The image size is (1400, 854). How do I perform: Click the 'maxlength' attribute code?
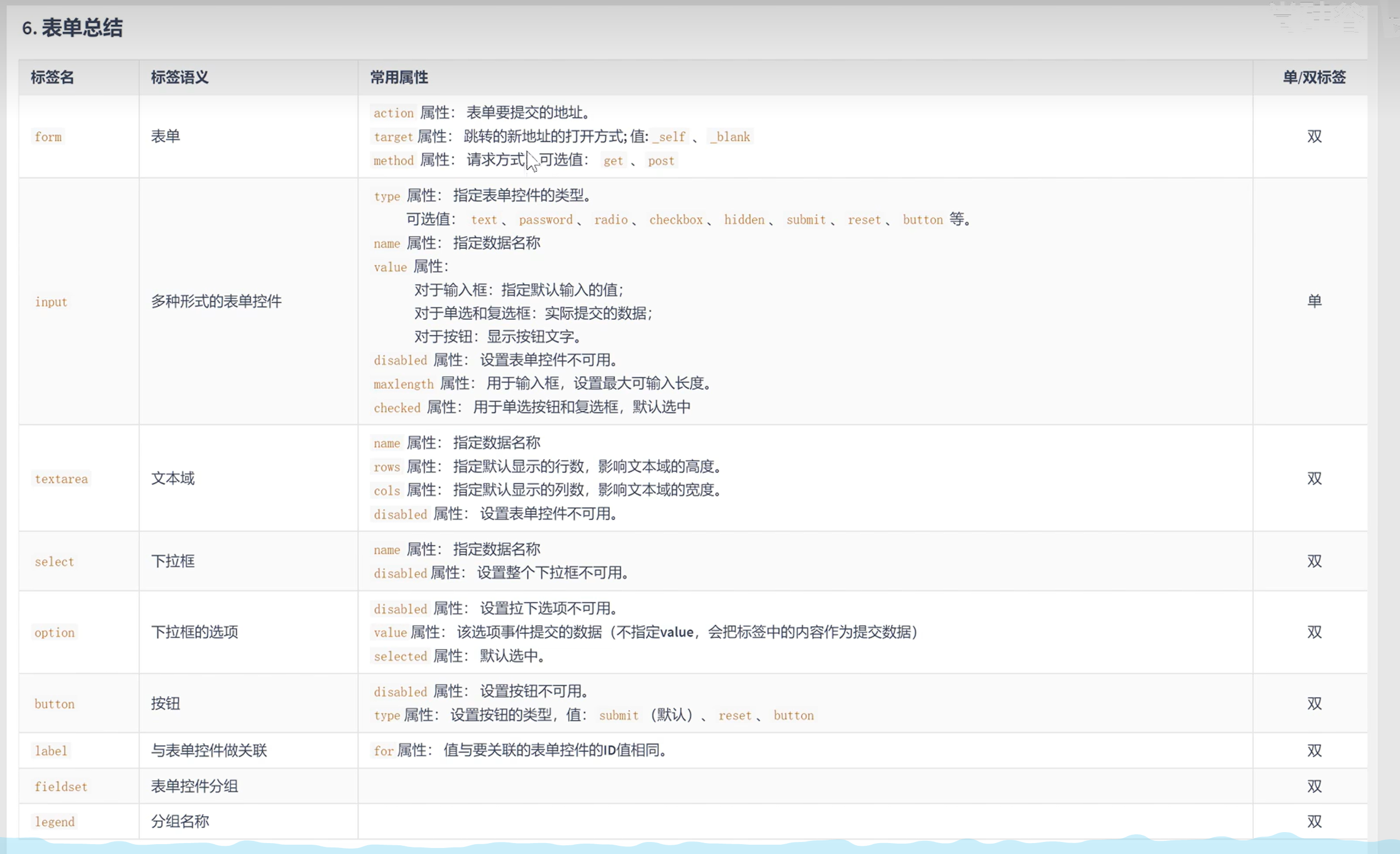click(403, 384)
